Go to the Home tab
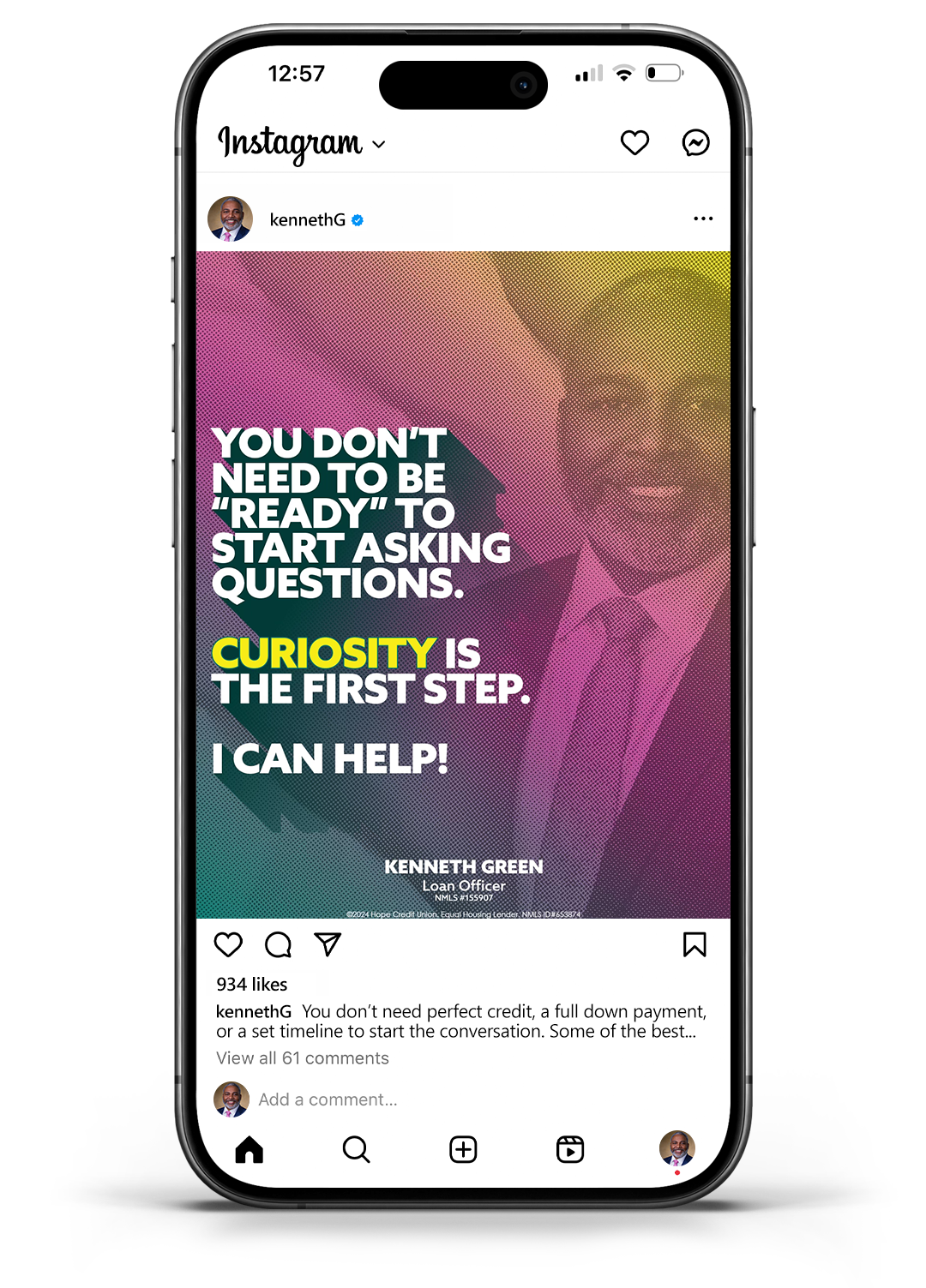 [x=250, y=1149]
